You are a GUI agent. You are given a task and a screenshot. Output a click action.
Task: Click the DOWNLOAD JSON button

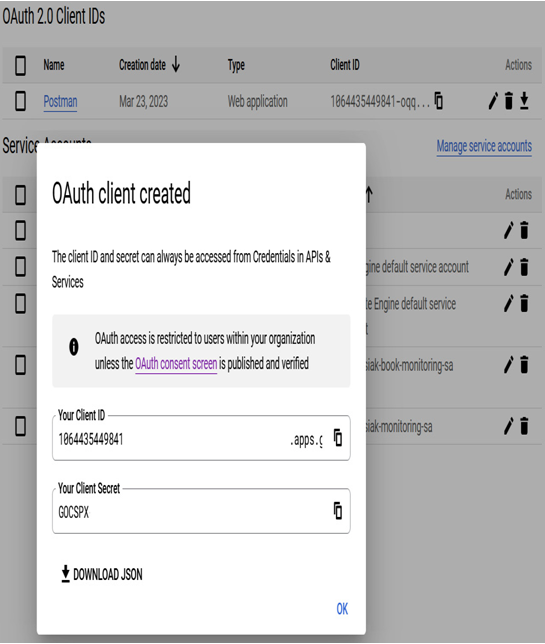click(x=101, y=574)
